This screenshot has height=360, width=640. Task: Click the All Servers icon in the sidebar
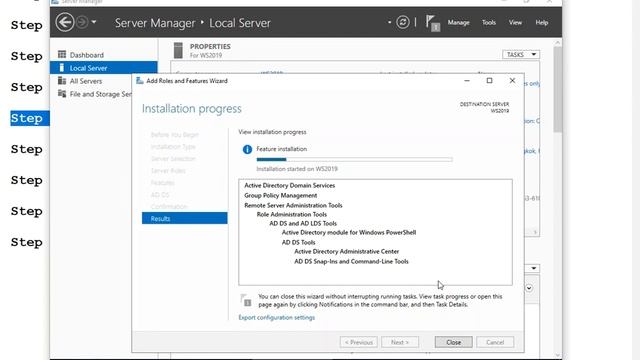pyautogui.click(x=62, y=80)
